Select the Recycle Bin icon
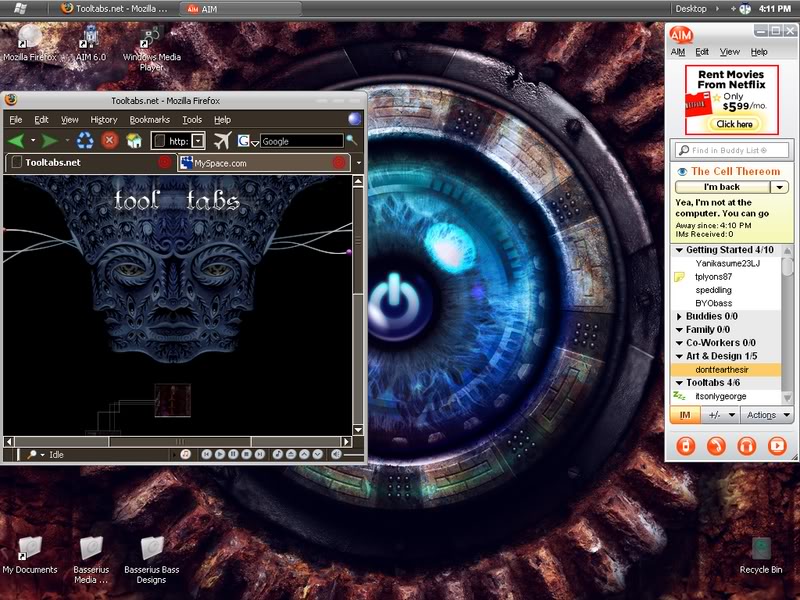This screenshot has height=600, width=800. click(x=761, y=555)
